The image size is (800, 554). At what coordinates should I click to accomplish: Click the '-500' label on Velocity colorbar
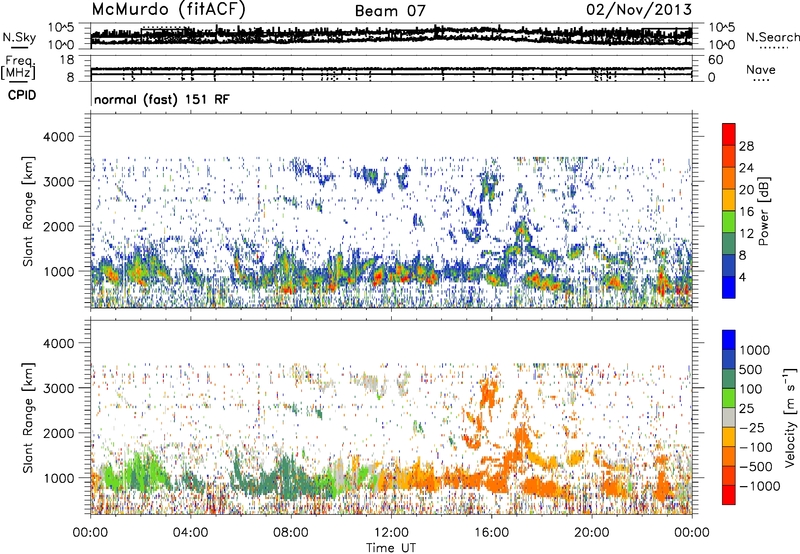tap(756, 466)
